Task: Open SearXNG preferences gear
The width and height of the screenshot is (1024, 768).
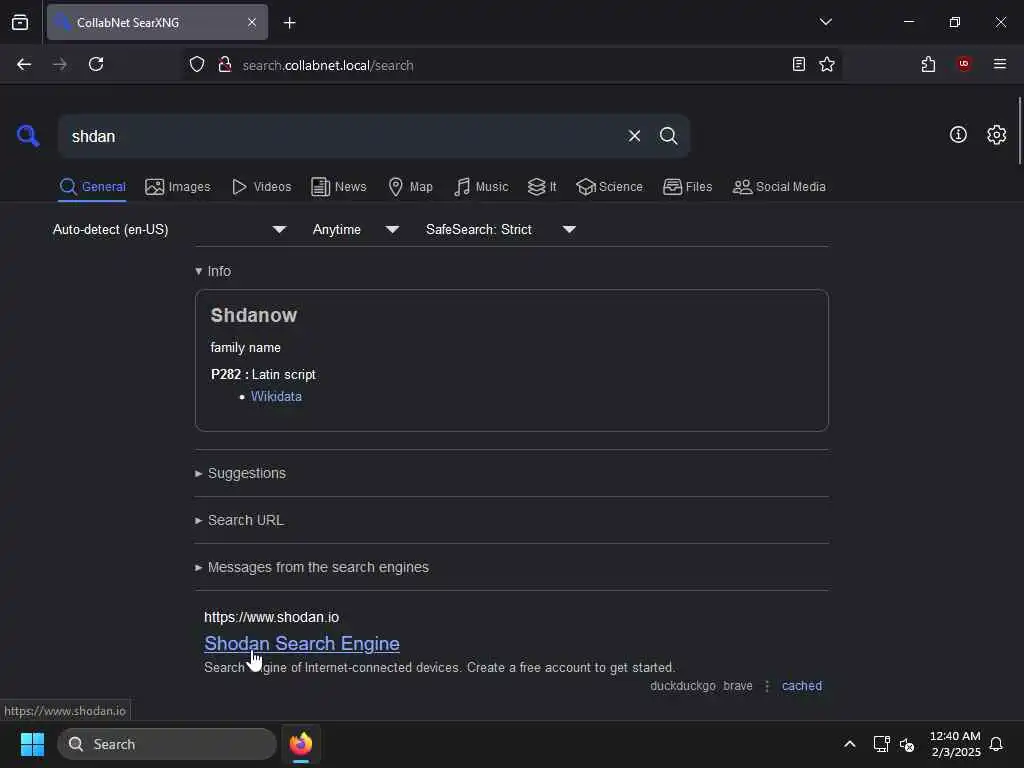Action: pyautogui.click(x=996, y=135)
